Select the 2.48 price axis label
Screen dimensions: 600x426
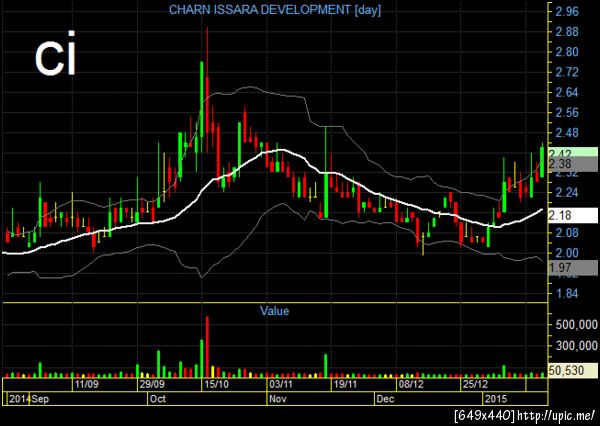tap(567, 133)
